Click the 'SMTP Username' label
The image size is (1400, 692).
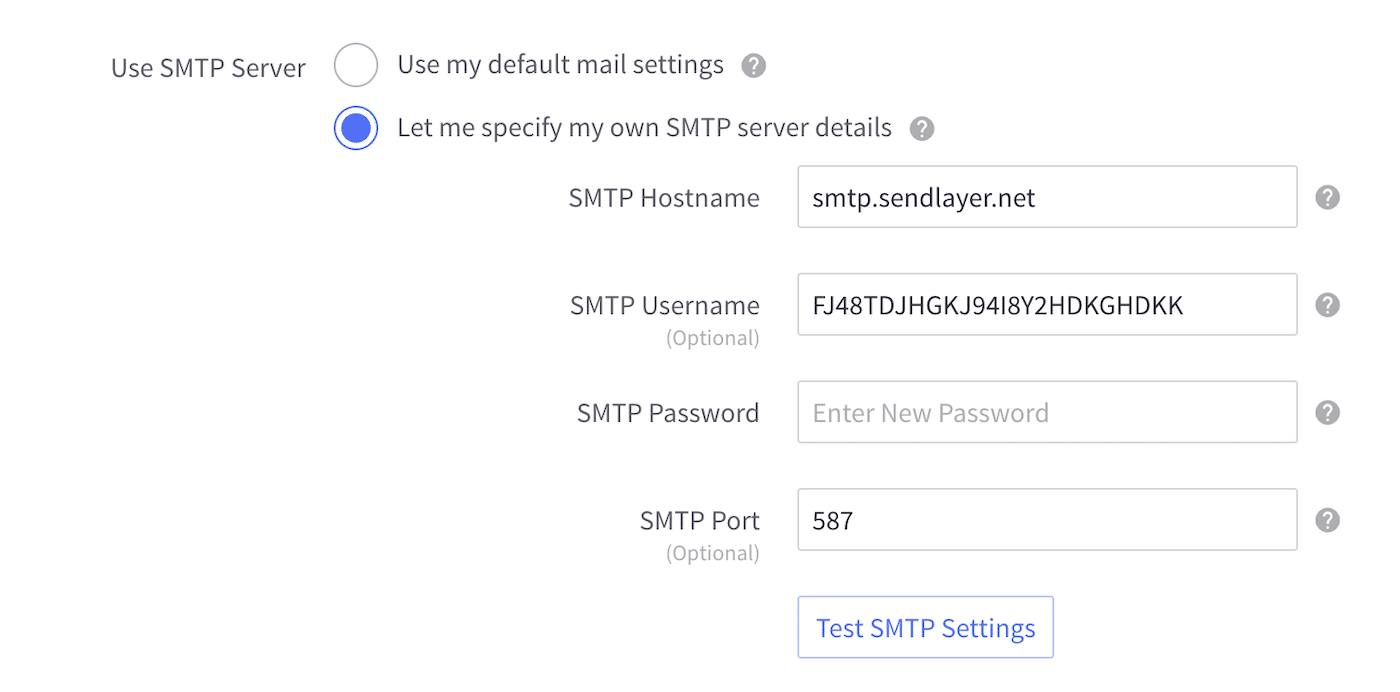(x=664, y=305)
